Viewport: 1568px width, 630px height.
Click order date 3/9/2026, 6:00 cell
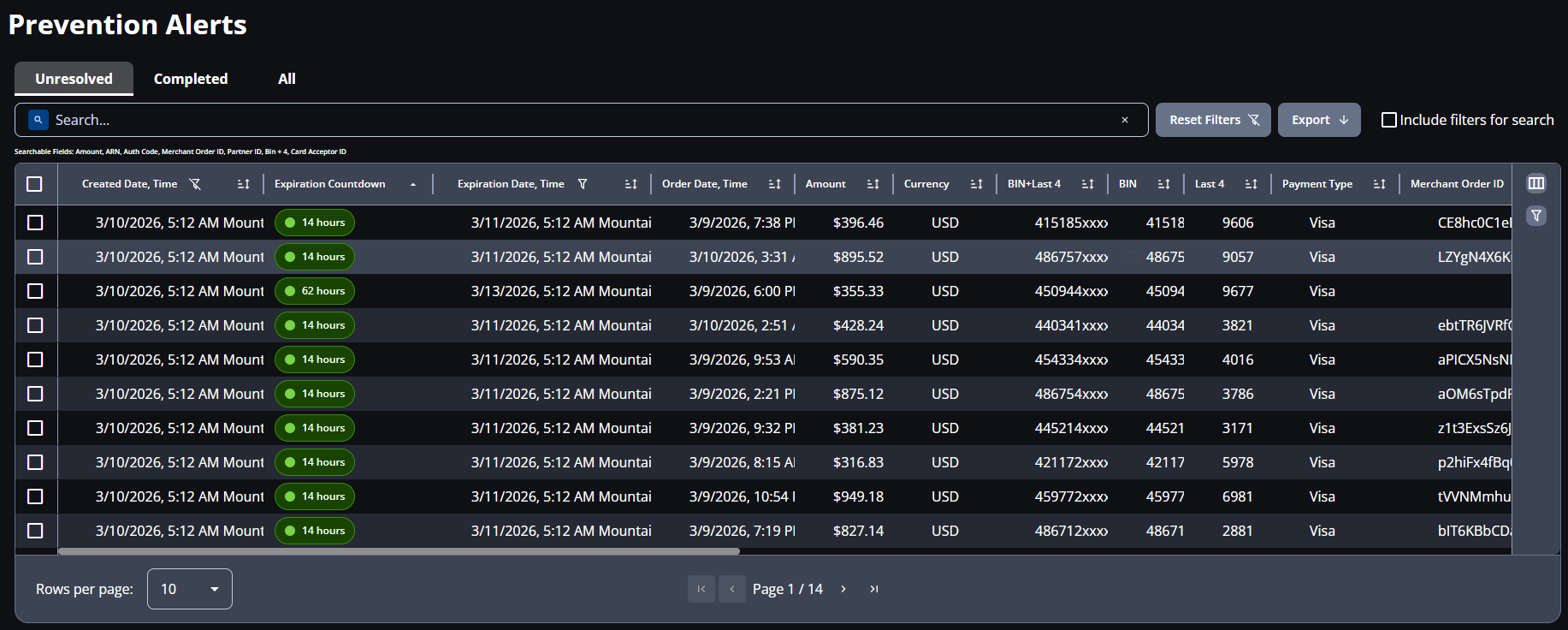pyautogui.click(x=743, y=291)
